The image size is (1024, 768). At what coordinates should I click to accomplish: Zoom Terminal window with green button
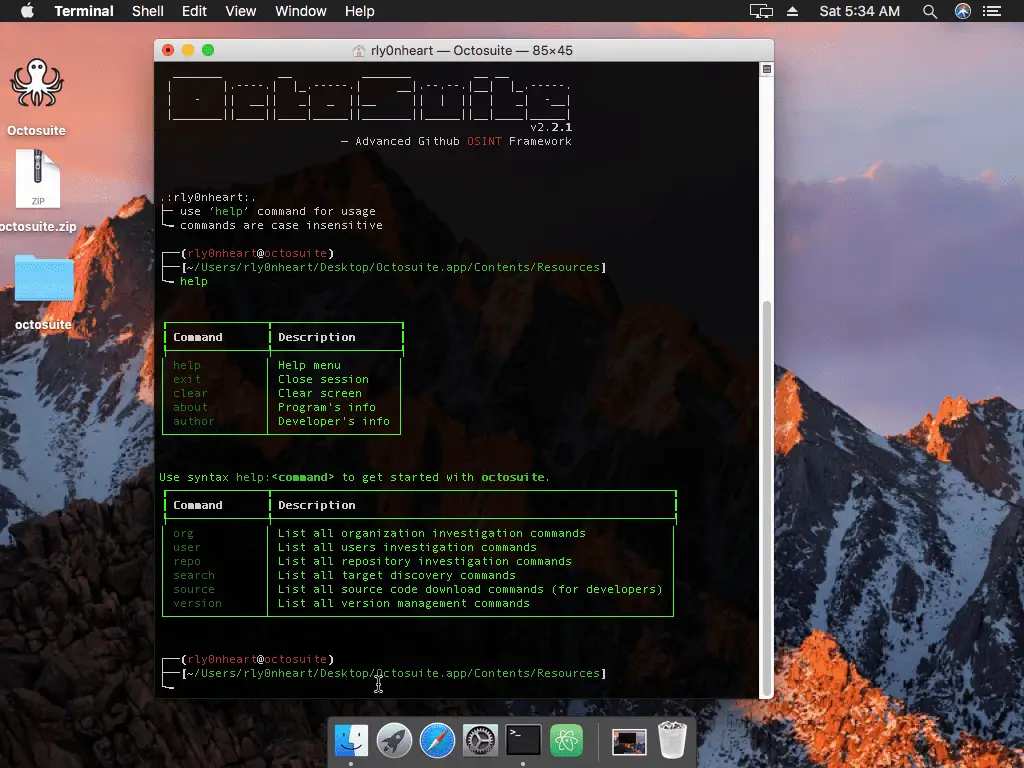coord(208,50)
